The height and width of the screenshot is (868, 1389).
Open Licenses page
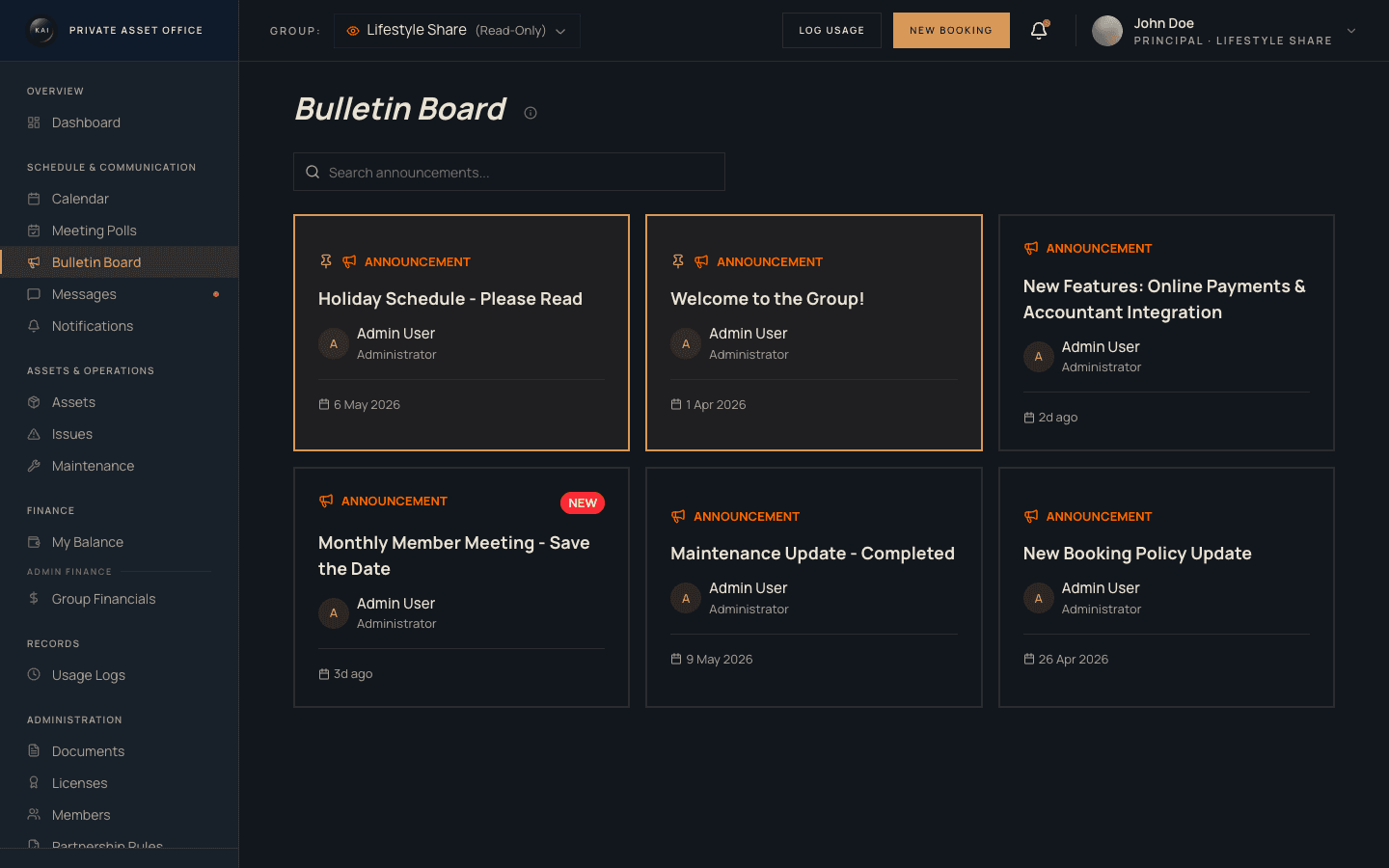coord(120,783)
